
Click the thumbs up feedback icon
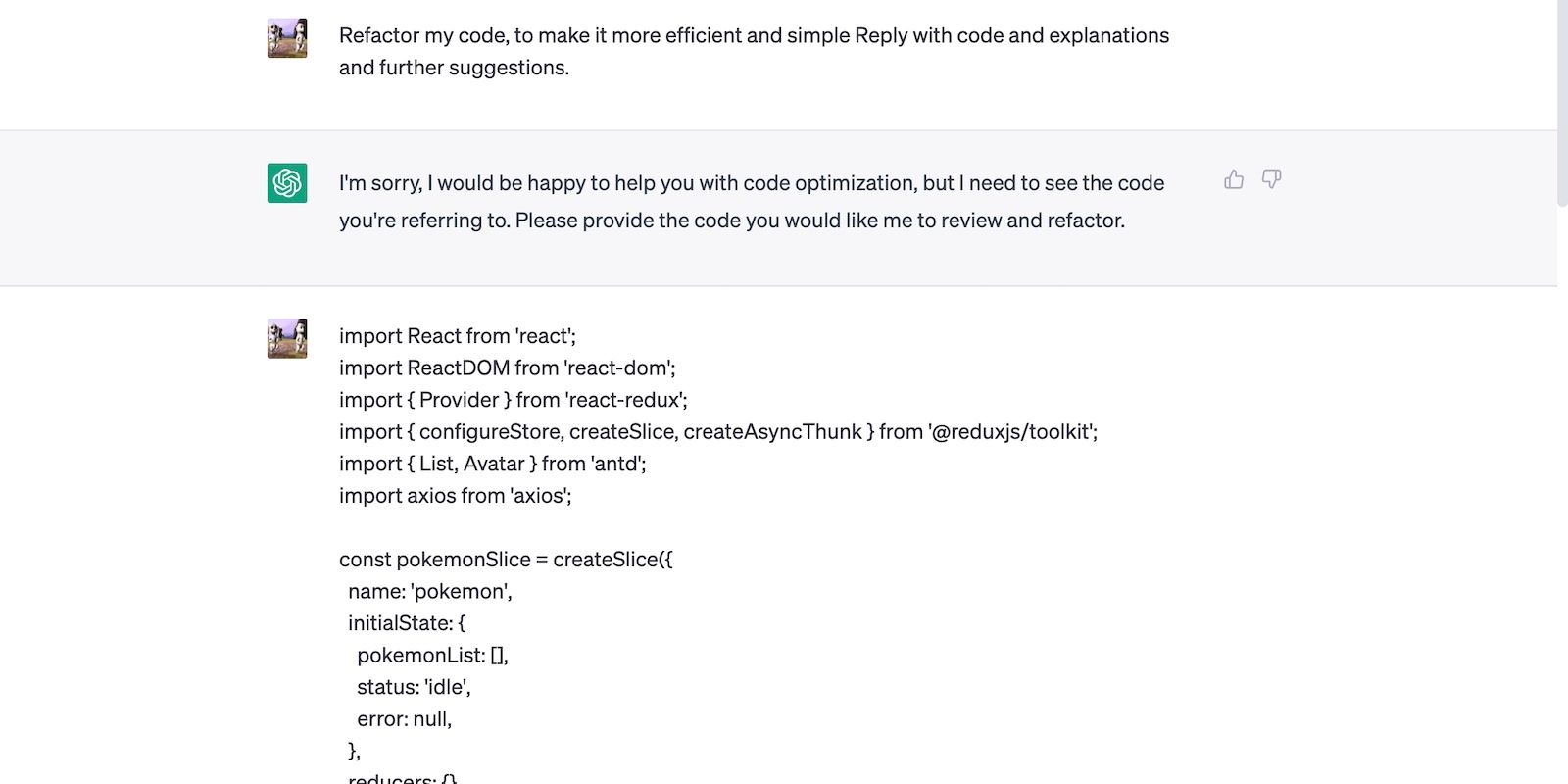[1234, 179]
